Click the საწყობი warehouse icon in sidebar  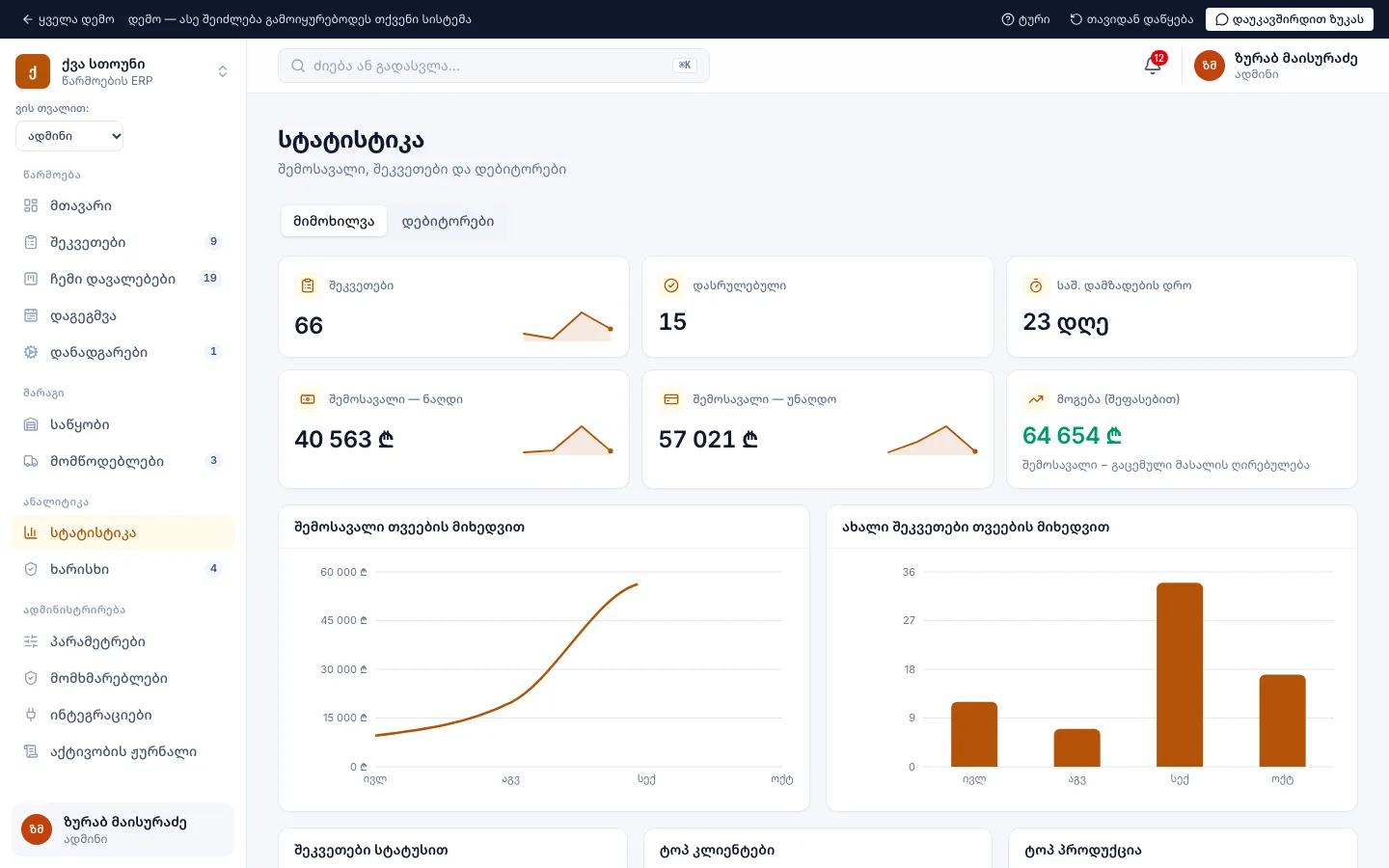click(x=31, y=424)
